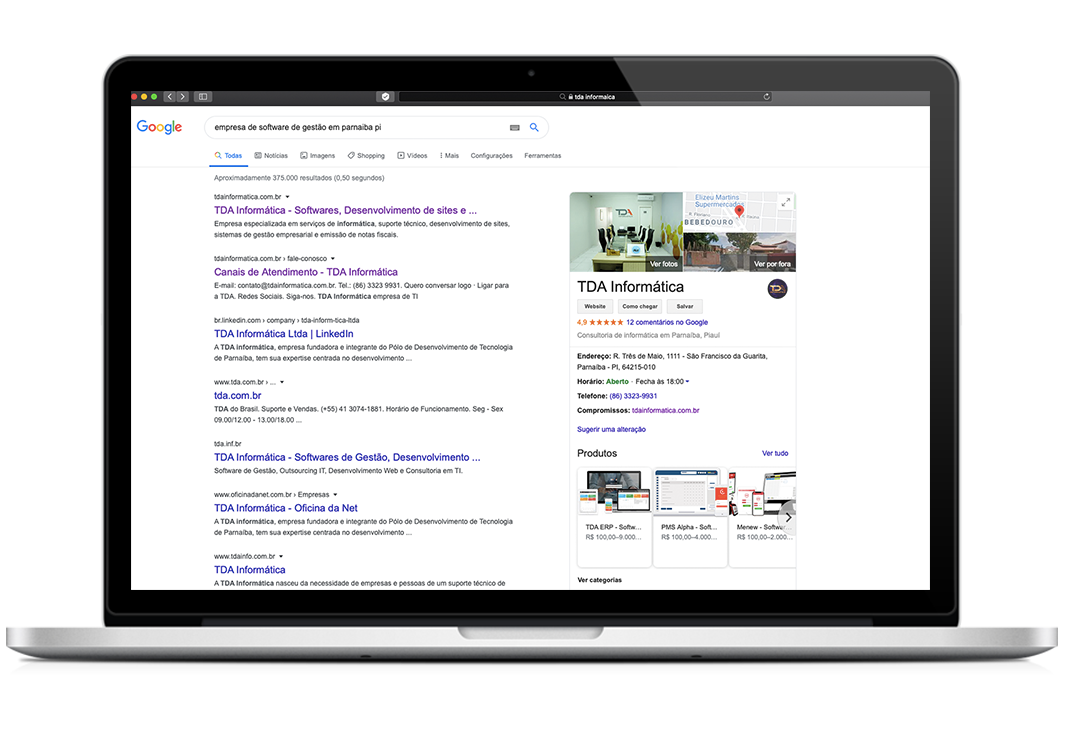The height and width of the screenshot is (732, 1079).
Task: Expand the map with fullscreen icon
Action: point(786,202)
